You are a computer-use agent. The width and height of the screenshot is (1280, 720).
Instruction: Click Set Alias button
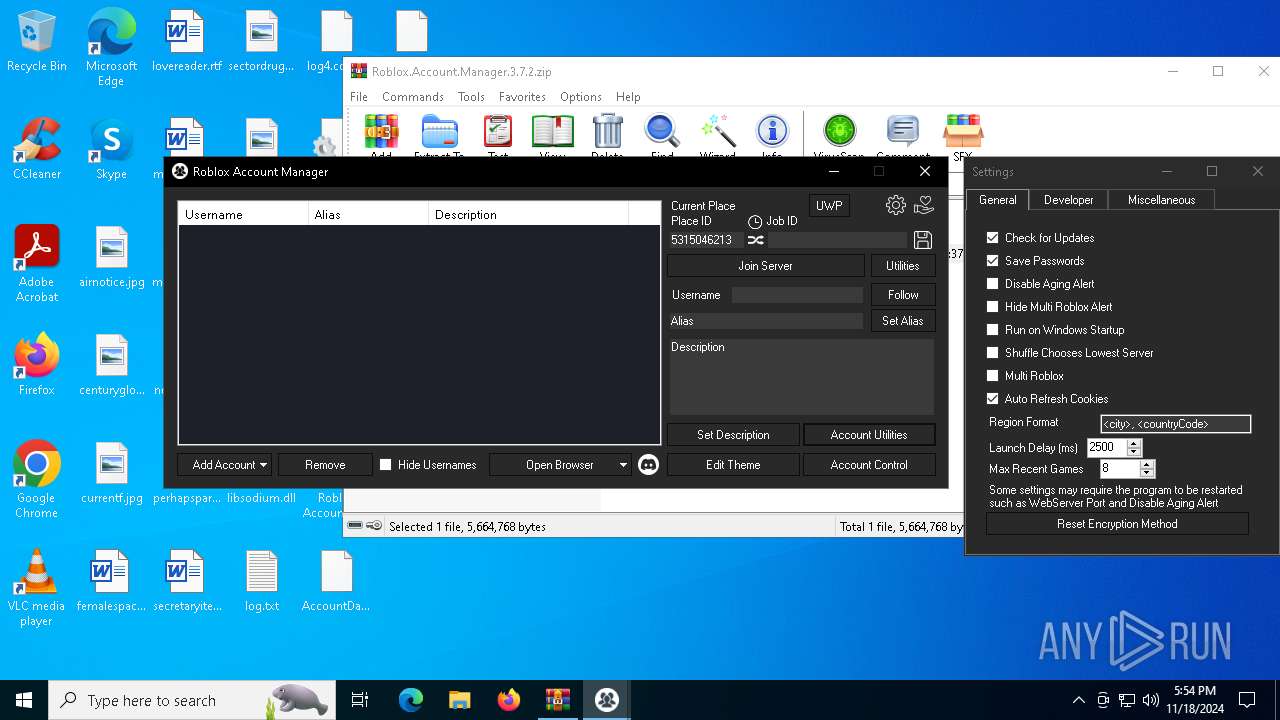pyautogui.click(x=903, y=321)
